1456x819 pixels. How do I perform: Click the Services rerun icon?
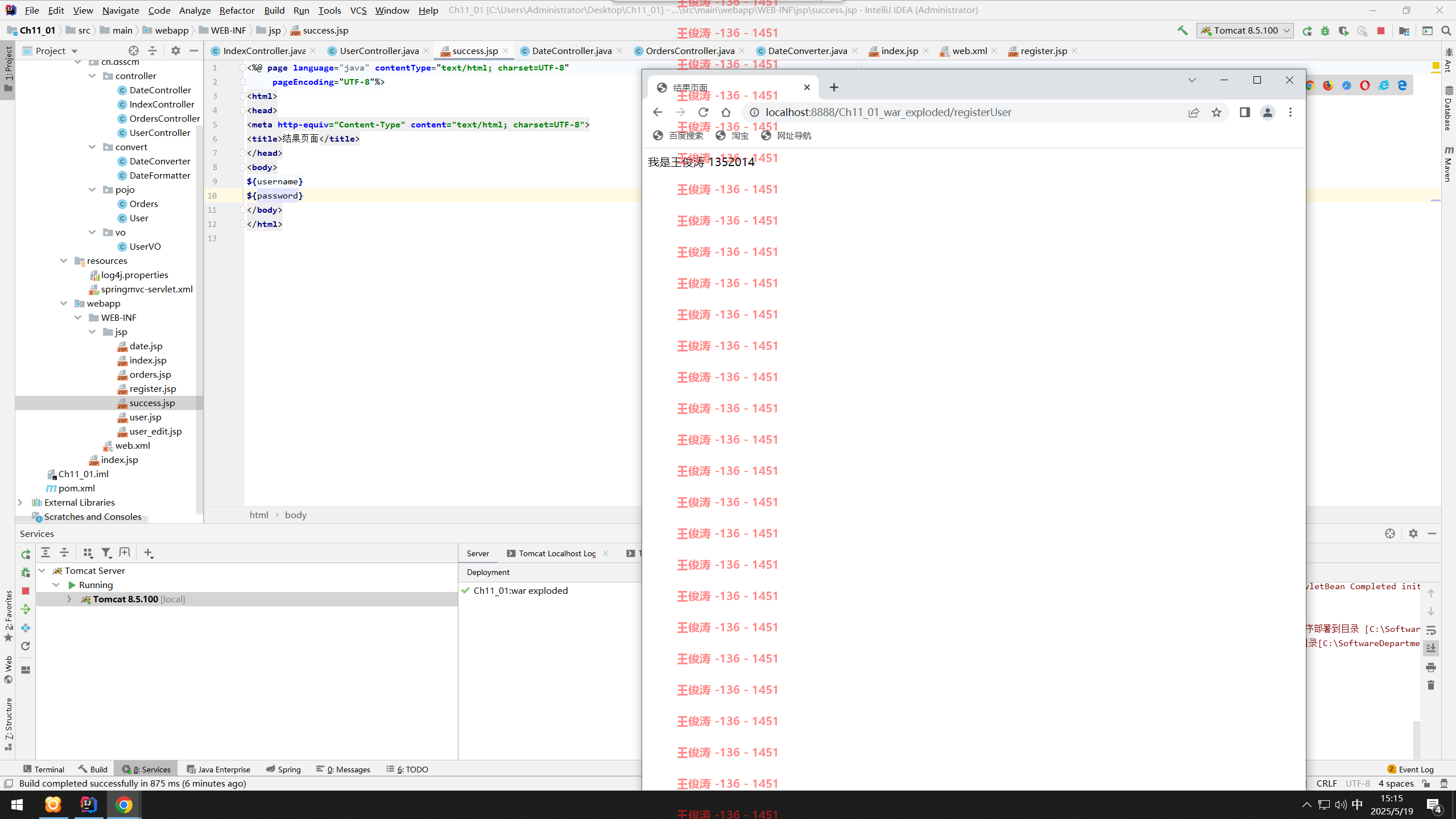click(x=26, y=554)
